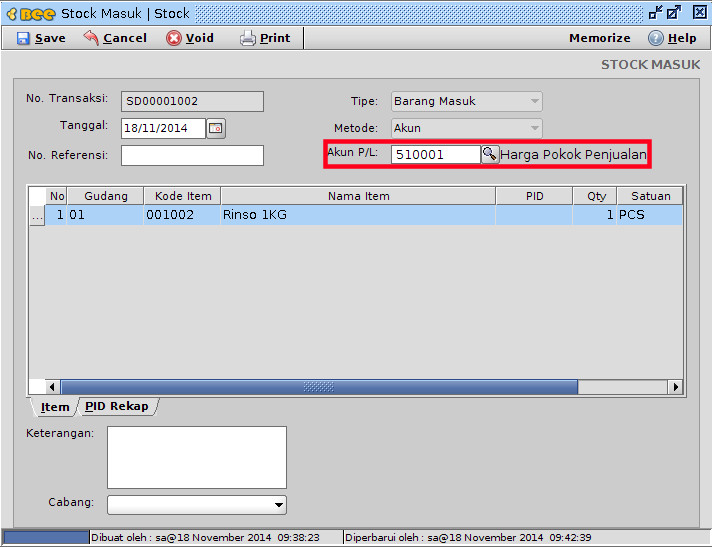This screenshot has height=547, width=712.
Task: Select the Kode Item cell 001002
Action: [183, 215]
